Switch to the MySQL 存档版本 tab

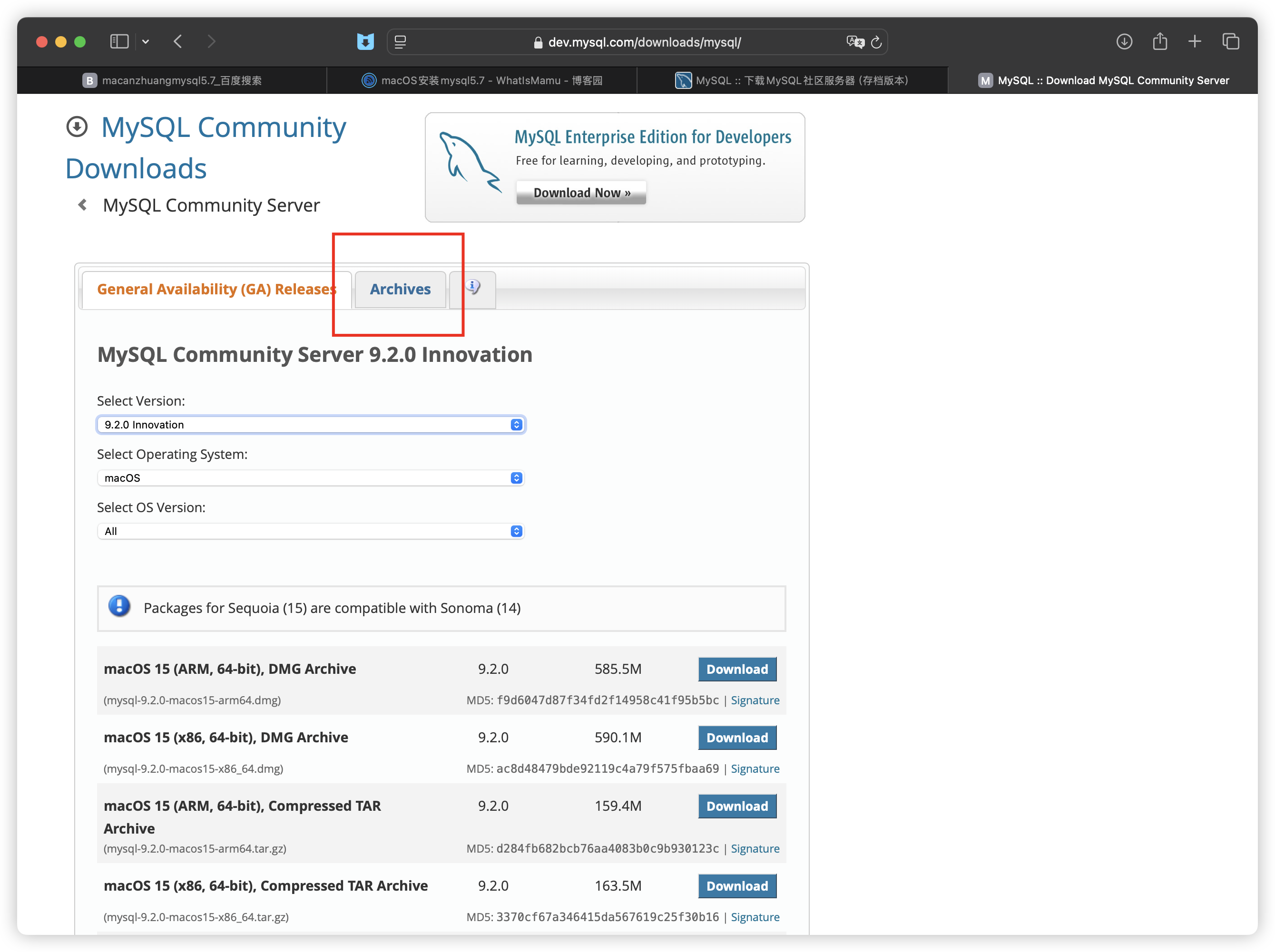(x=792, y=80)
